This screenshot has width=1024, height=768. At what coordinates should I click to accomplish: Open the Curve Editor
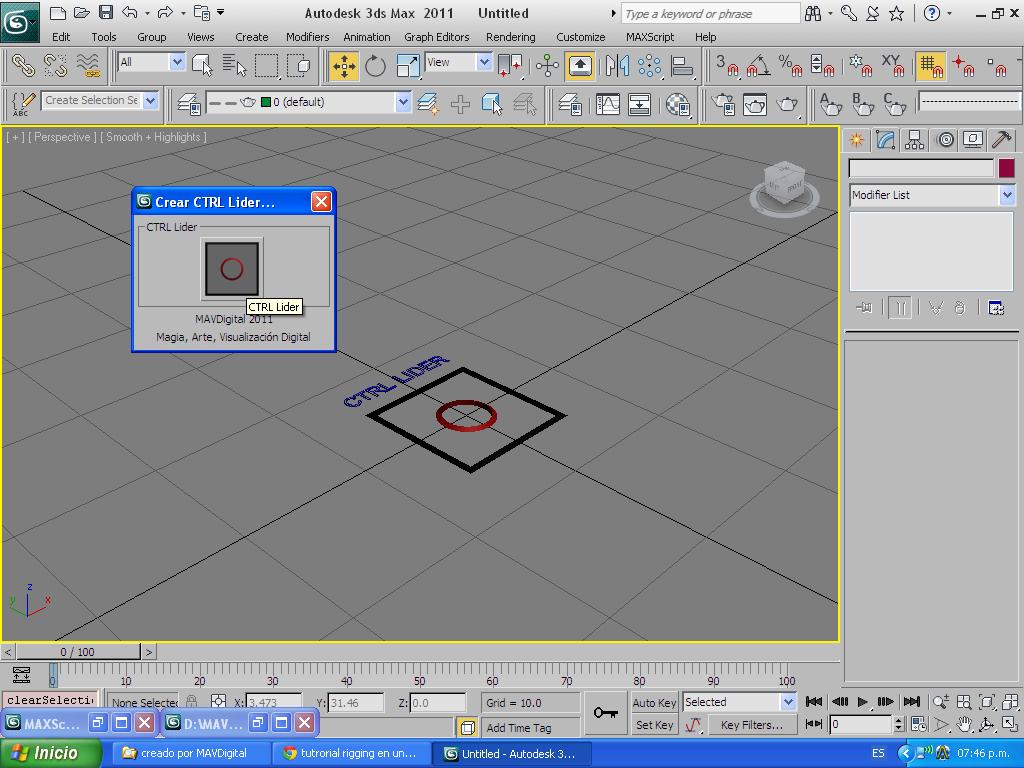point(607,104)
